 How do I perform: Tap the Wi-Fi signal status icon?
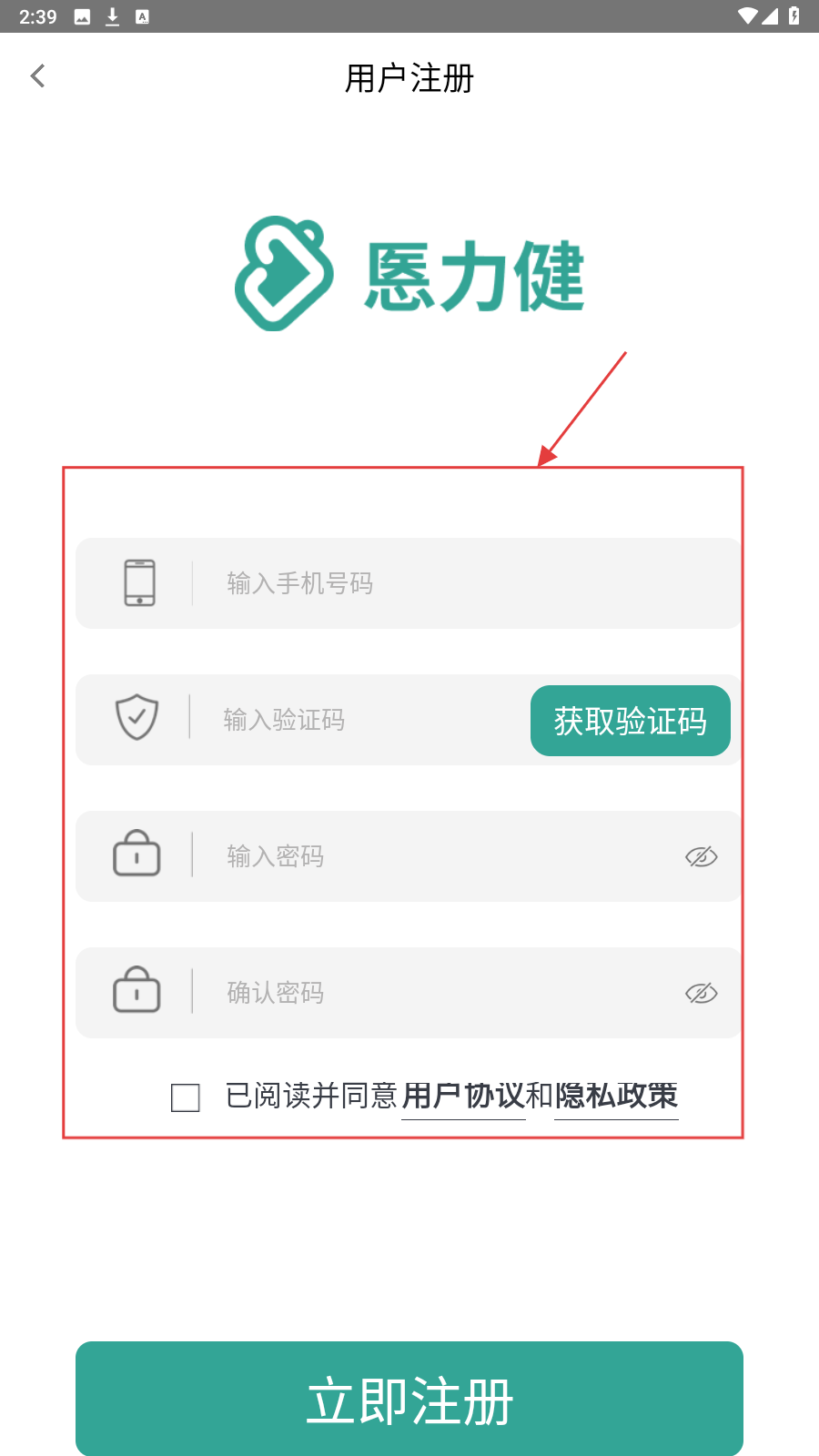coord(748,15)
